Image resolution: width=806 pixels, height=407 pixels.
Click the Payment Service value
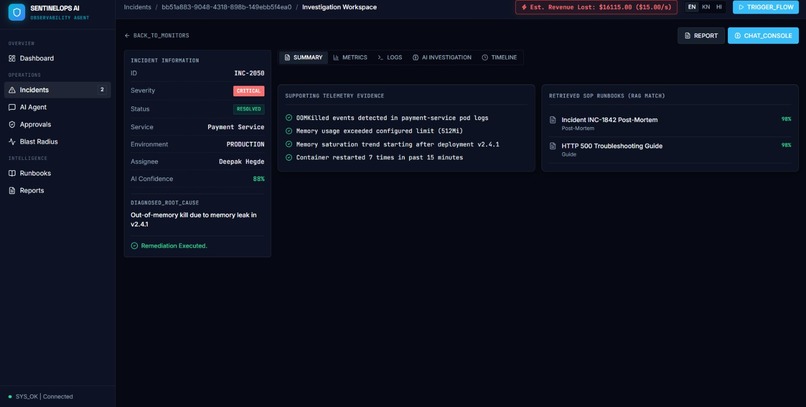point(236,127)
